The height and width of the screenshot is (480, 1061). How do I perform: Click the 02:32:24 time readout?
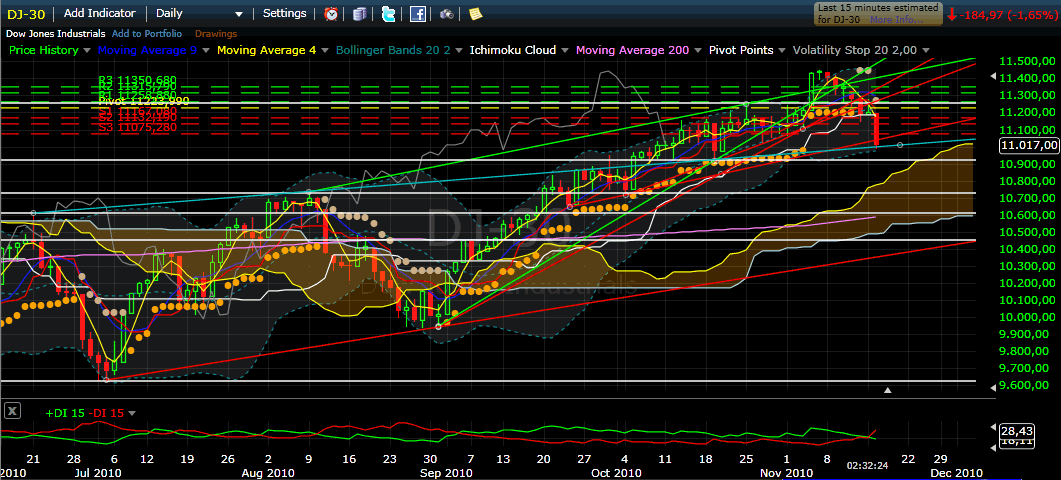[x=867, y=466]
